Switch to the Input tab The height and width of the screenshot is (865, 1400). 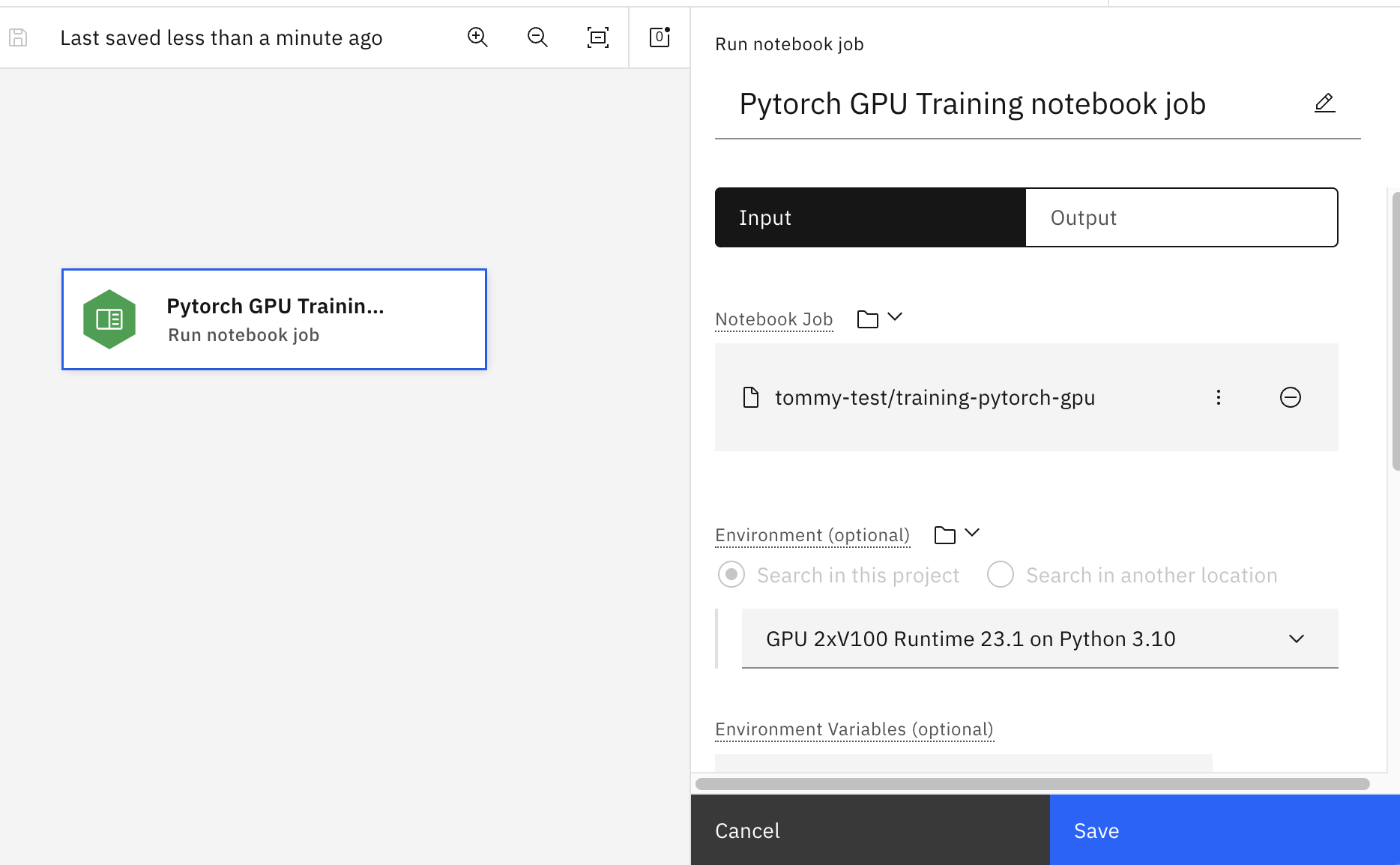pyautogui.click(x=870, y=217)
